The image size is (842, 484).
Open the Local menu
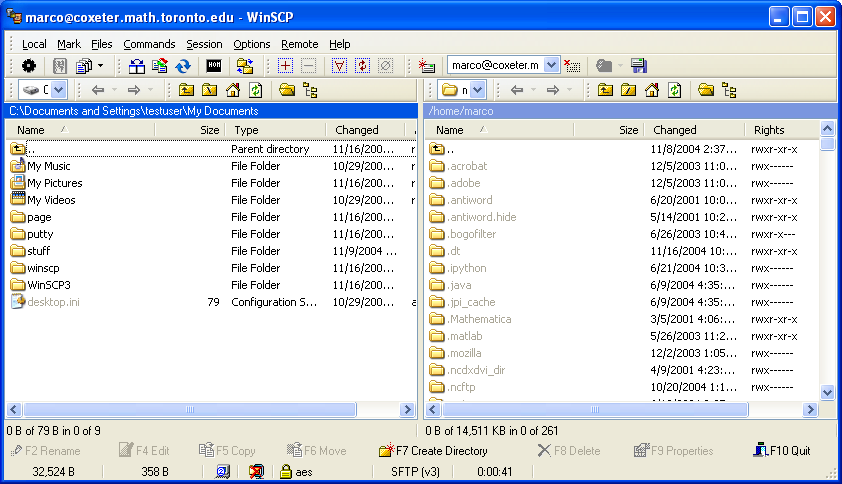coord(34,44)
